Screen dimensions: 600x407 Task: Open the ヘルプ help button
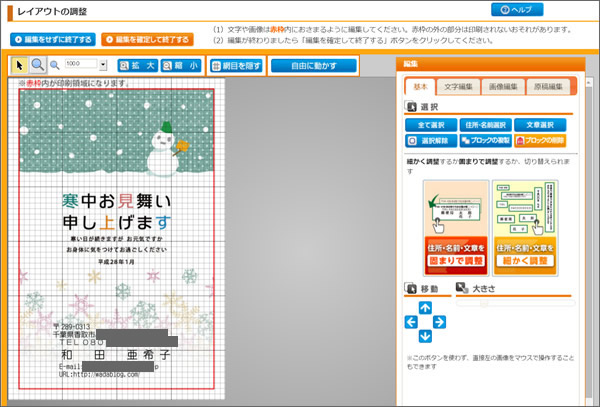(x=517, y=10)
